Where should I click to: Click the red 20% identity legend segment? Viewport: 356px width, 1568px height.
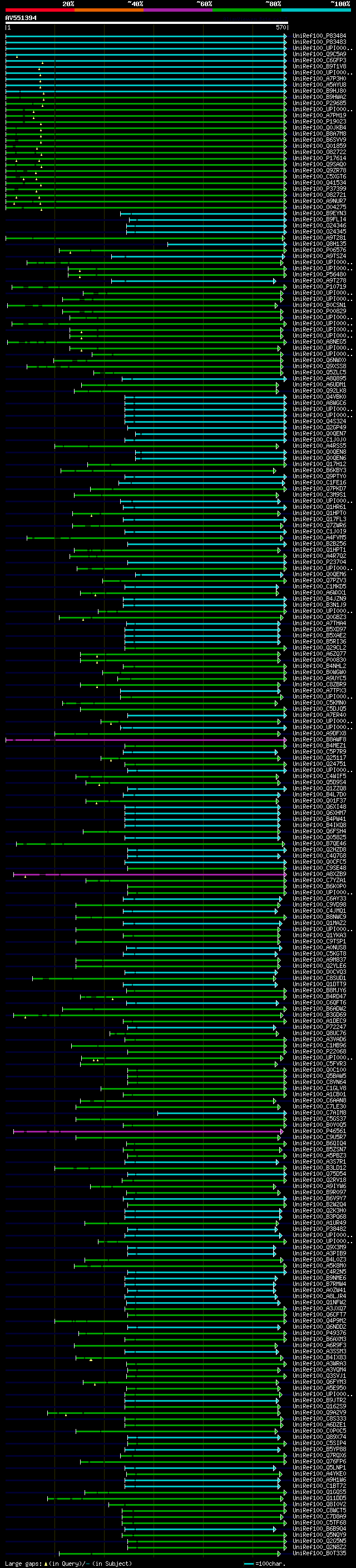(x=39, y=10)
